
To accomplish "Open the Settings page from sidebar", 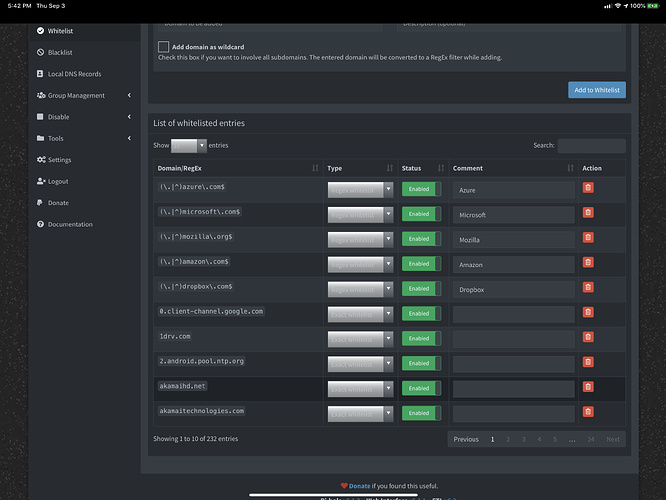I will coord(59,160).
